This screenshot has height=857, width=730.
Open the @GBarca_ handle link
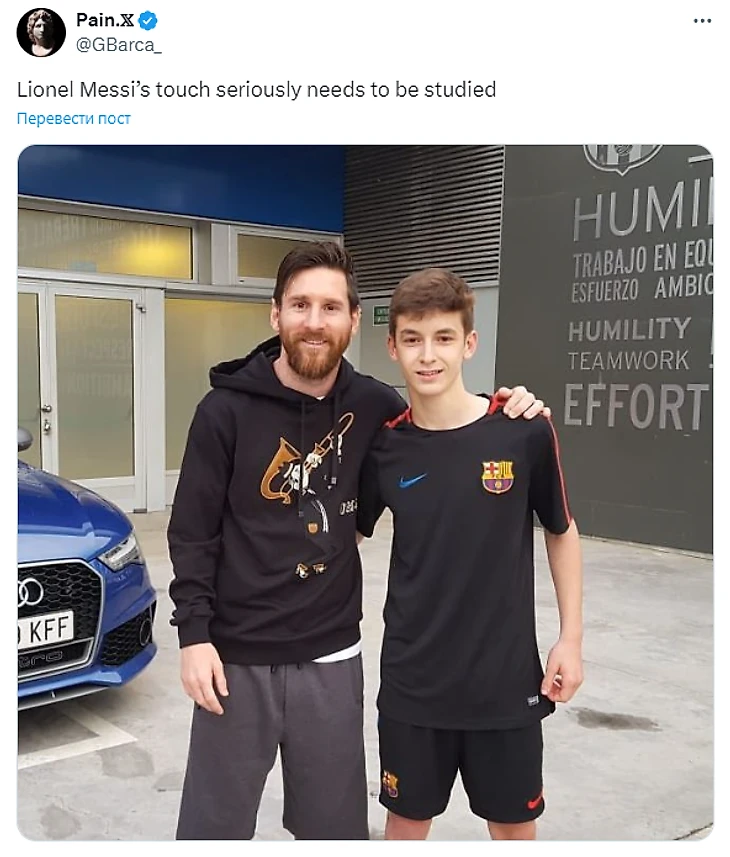tap(119, 45)
